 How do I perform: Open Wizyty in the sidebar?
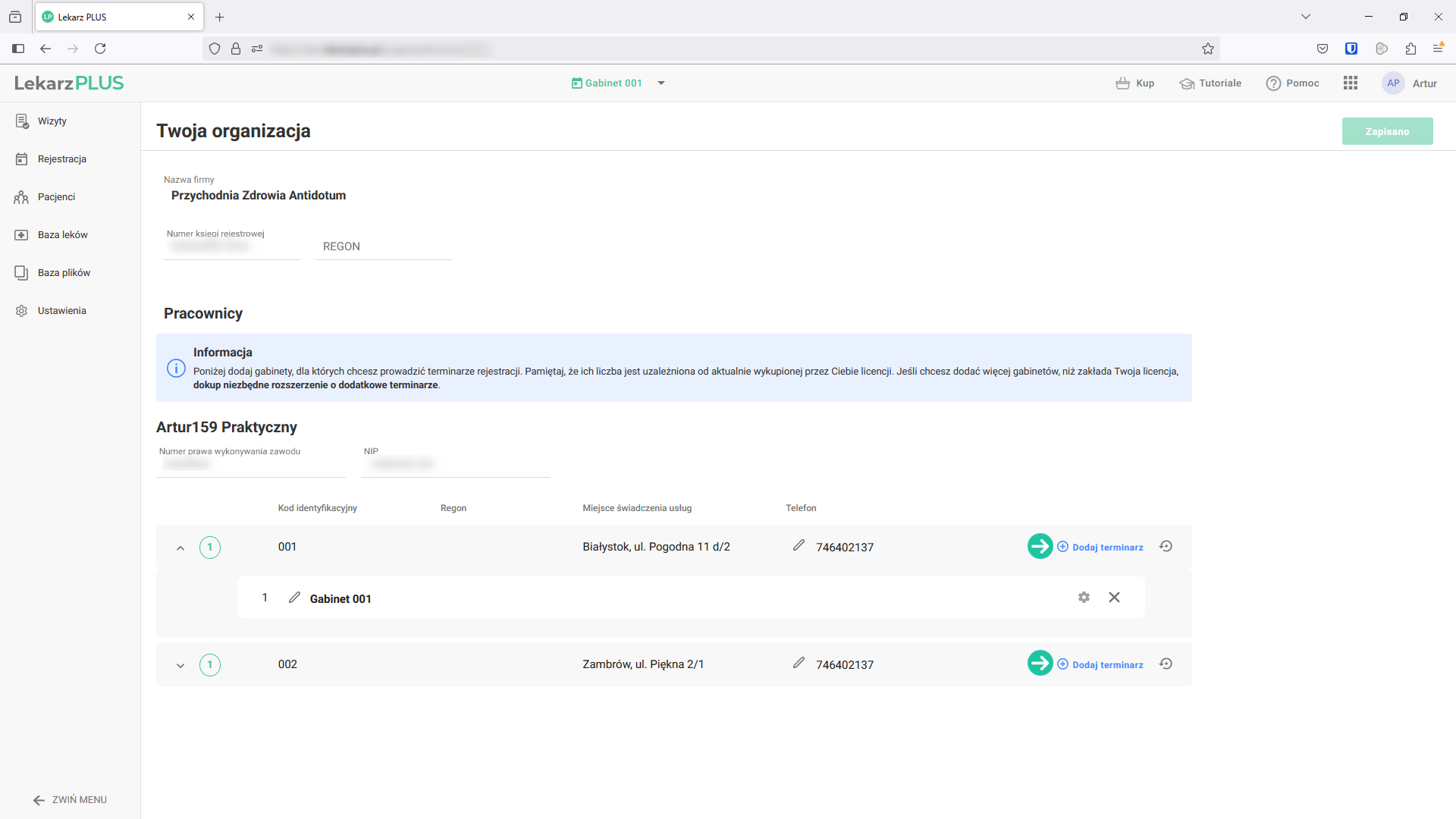52,121
